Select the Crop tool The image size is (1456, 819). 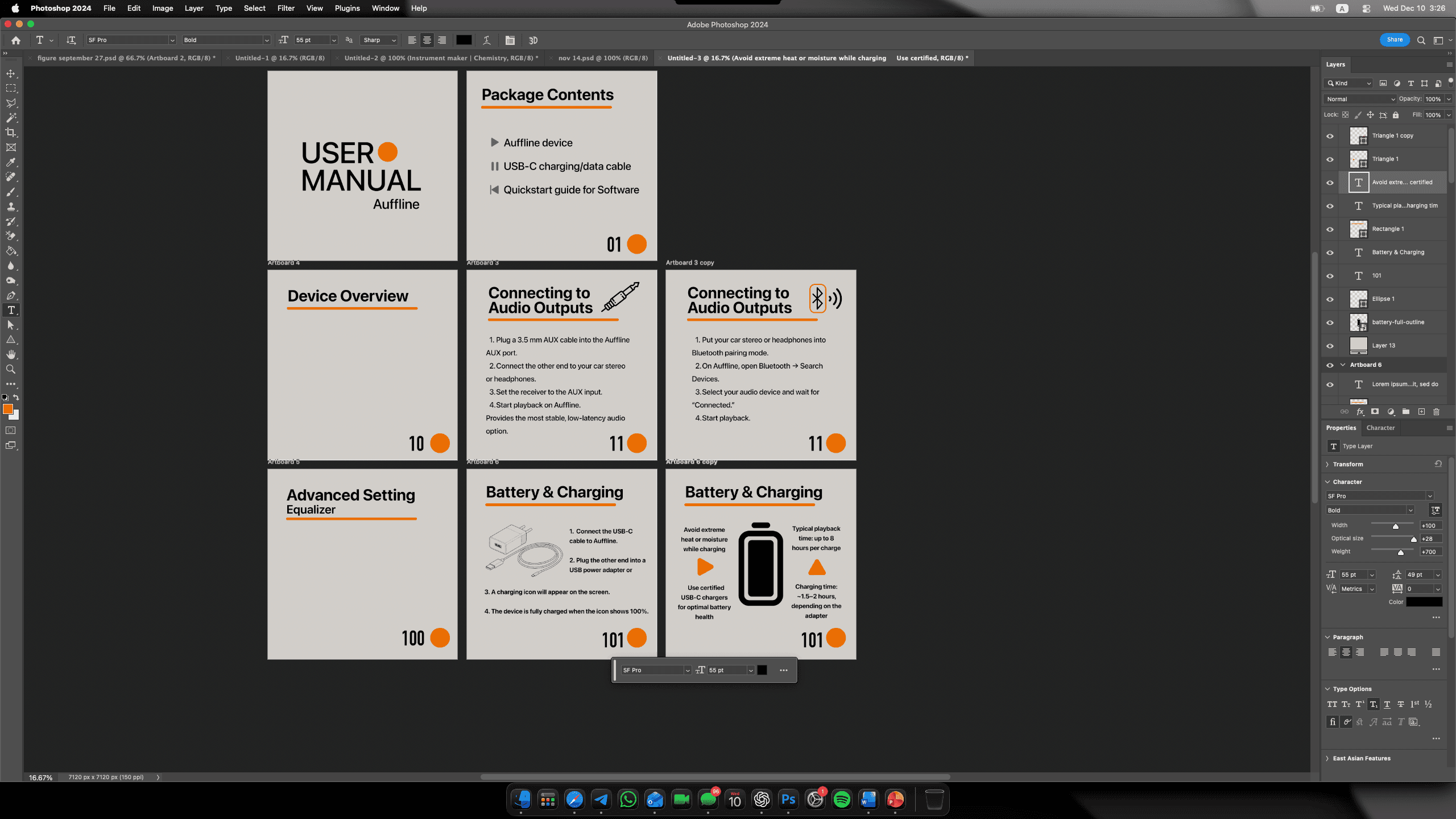[11, 133]
